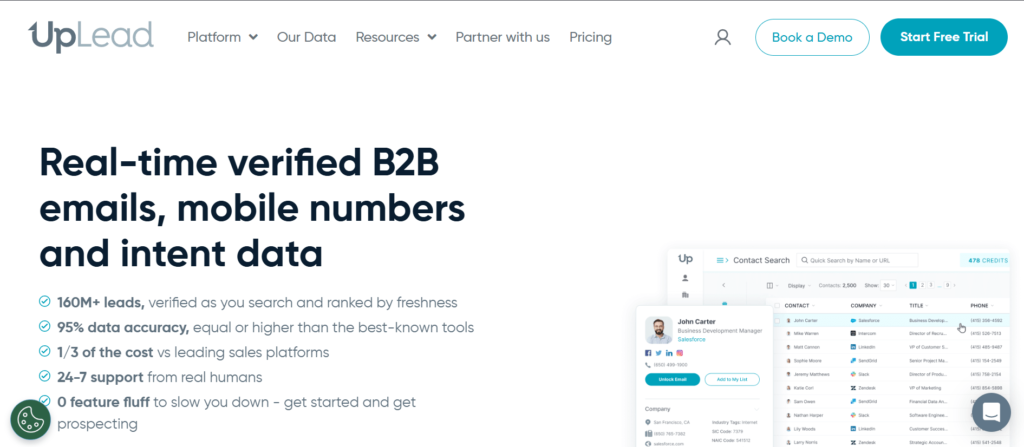Click the LinkedIn icon on John Carter card

[669, 353]
